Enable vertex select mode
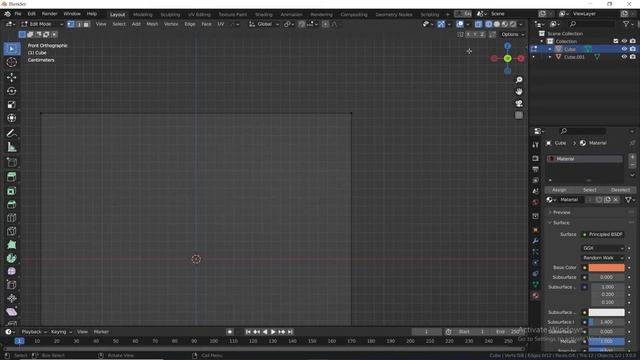The height and width of the screenshot is (360, 640). coord(71,24)
